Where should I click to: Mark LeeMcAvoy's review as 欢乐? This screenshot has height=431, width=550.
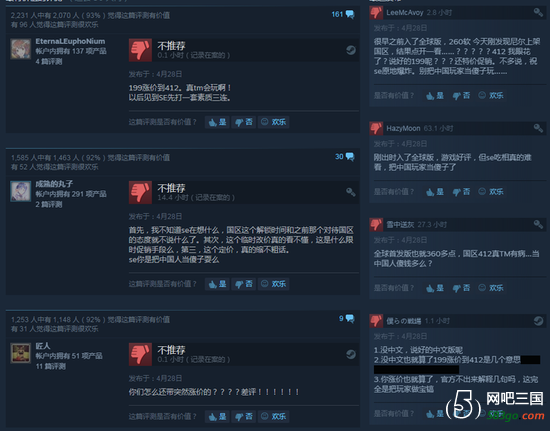click(x=491, y=95)
